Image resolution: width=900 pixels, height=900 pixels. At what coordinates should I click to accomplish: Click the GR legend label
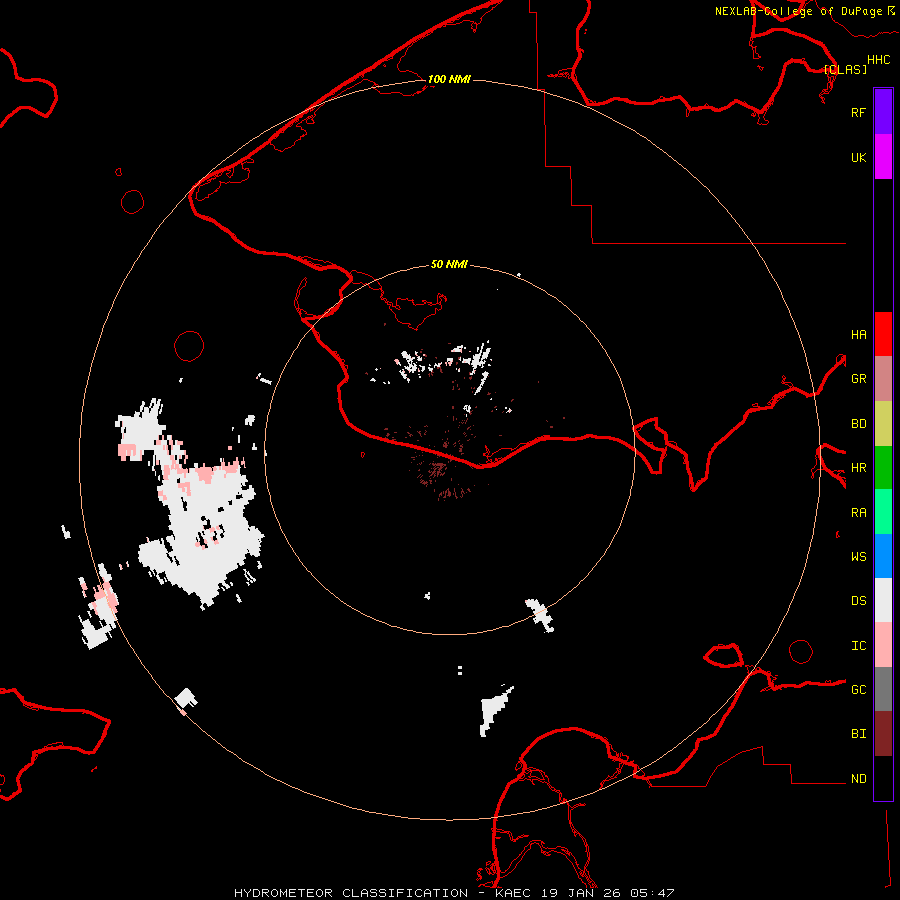tap(858, 379)
